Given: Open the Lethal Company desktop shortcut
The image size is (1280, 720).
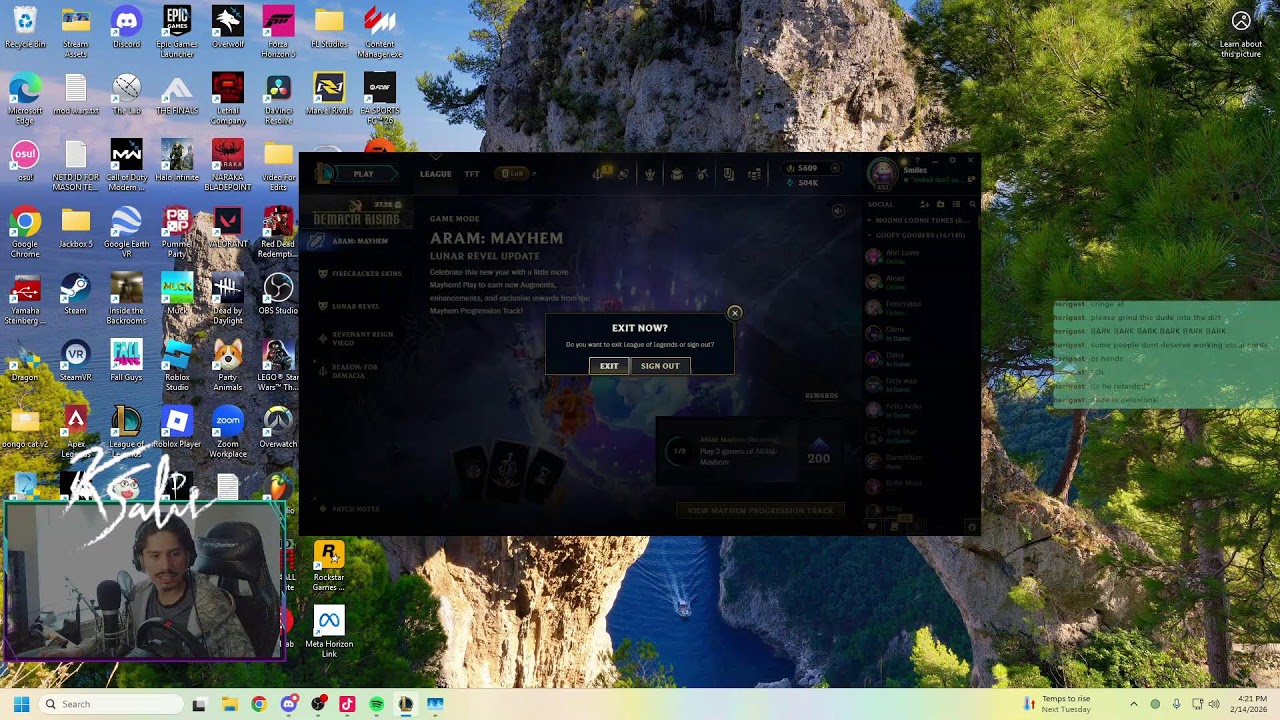Looking at the screenshot, I should (x=228, y=99).
